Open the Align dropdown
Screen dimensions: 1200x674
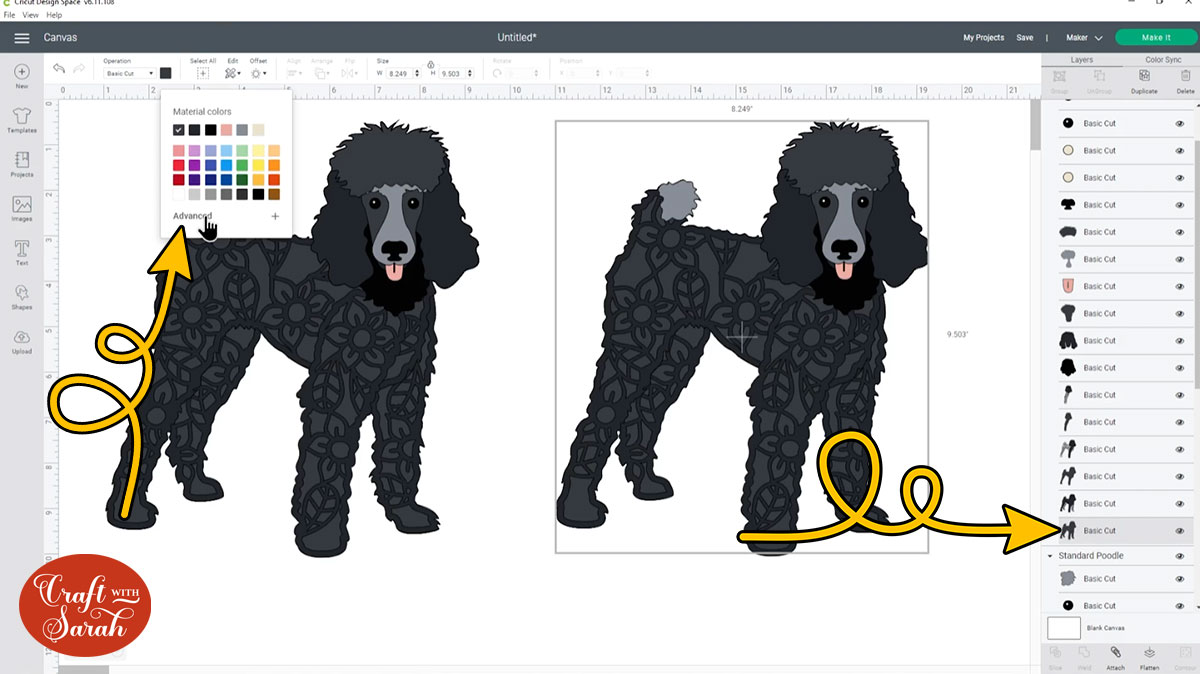click(295, 73)
